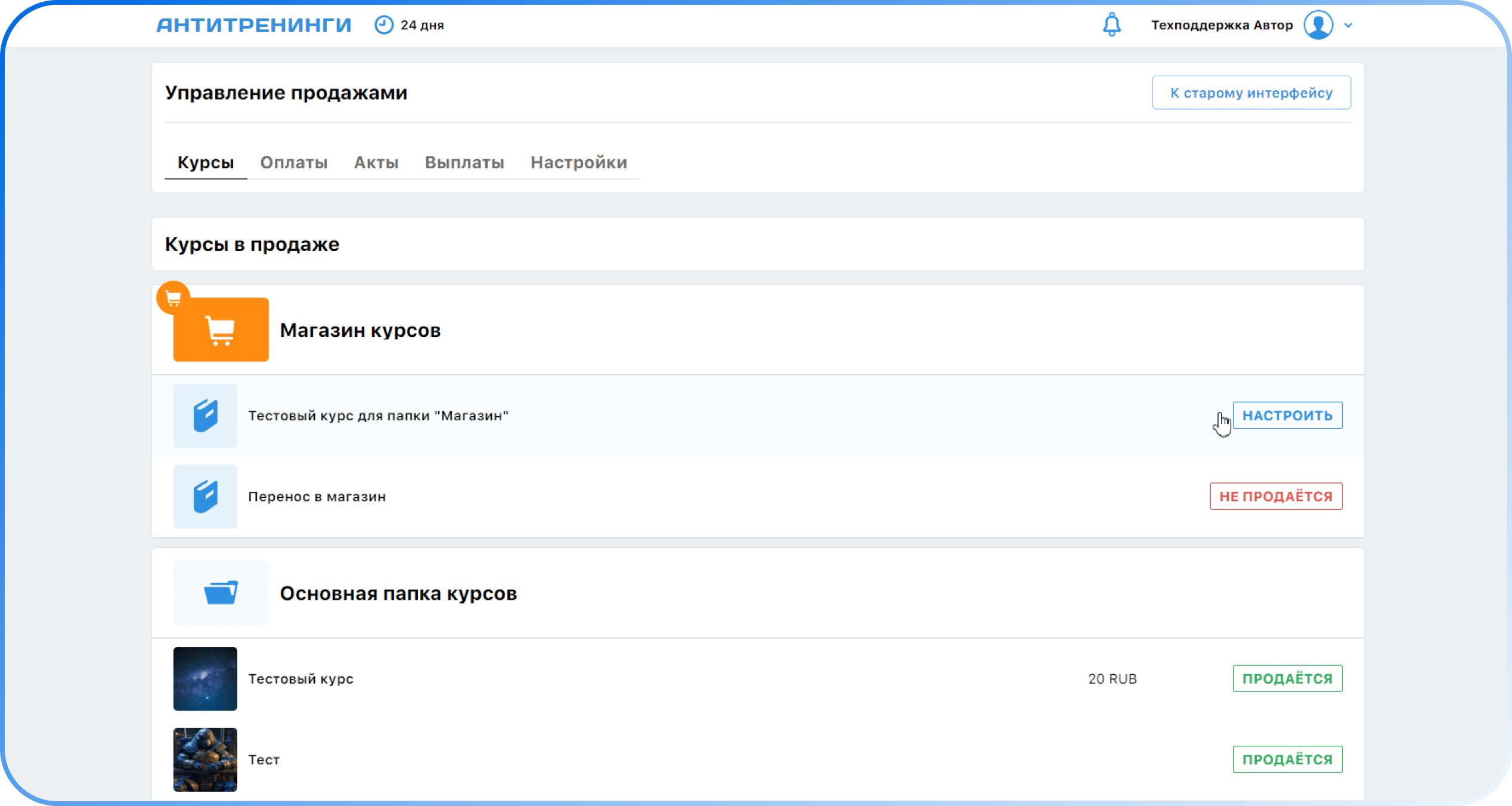
Task: Click the small round cart badge
Action: point(173,297)
